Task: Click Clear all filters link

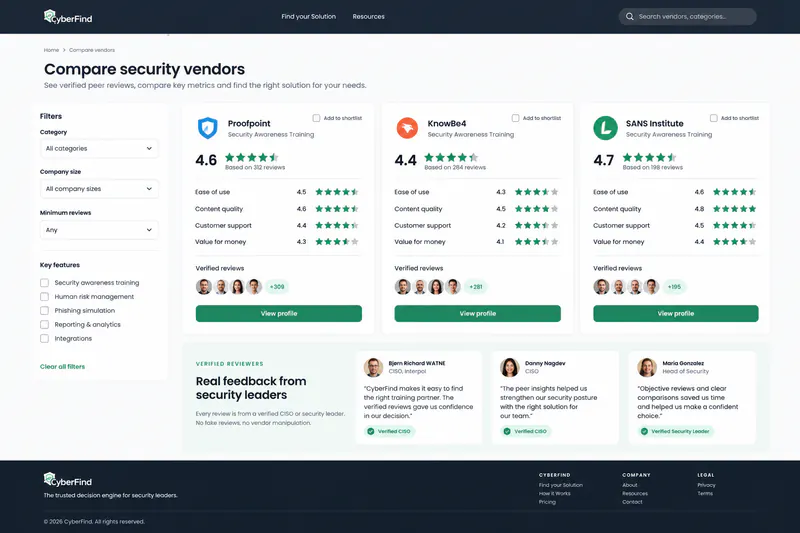Action: coord(62,367)
